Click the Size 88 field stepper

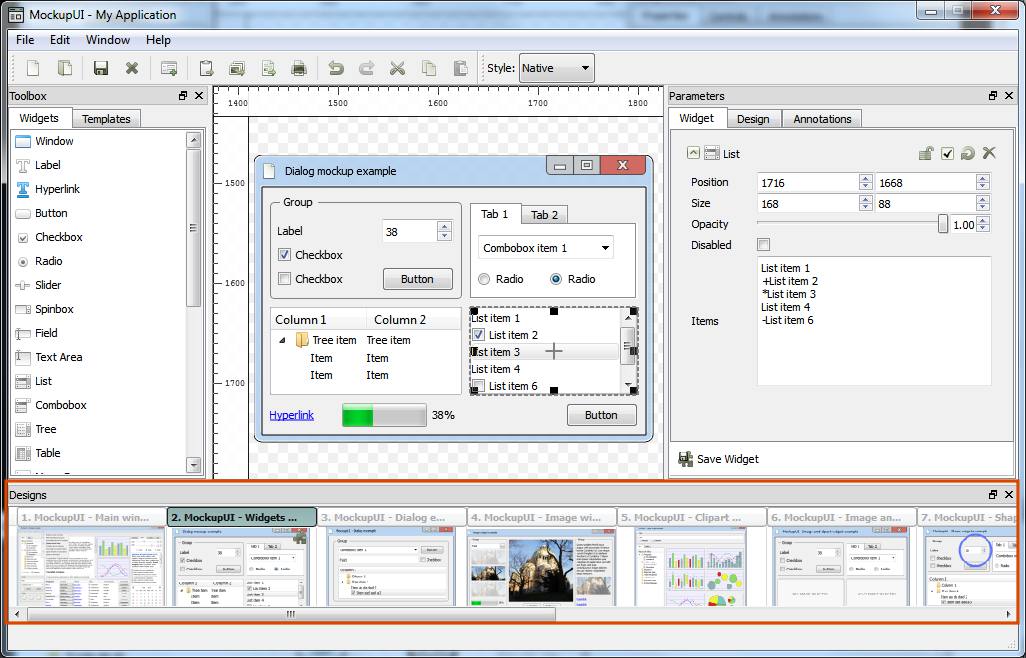pos(982,203)
